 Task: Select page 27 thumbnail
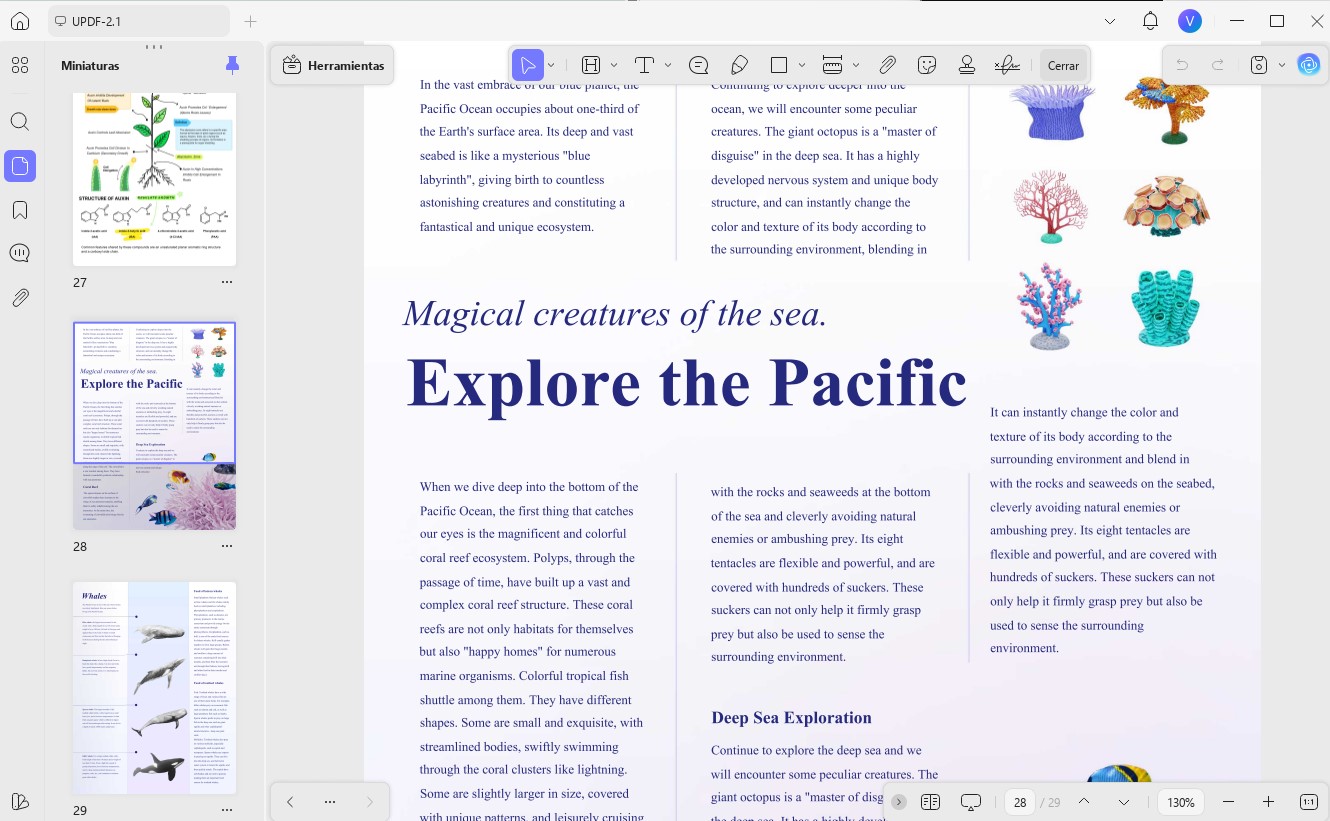click(155, 178)
